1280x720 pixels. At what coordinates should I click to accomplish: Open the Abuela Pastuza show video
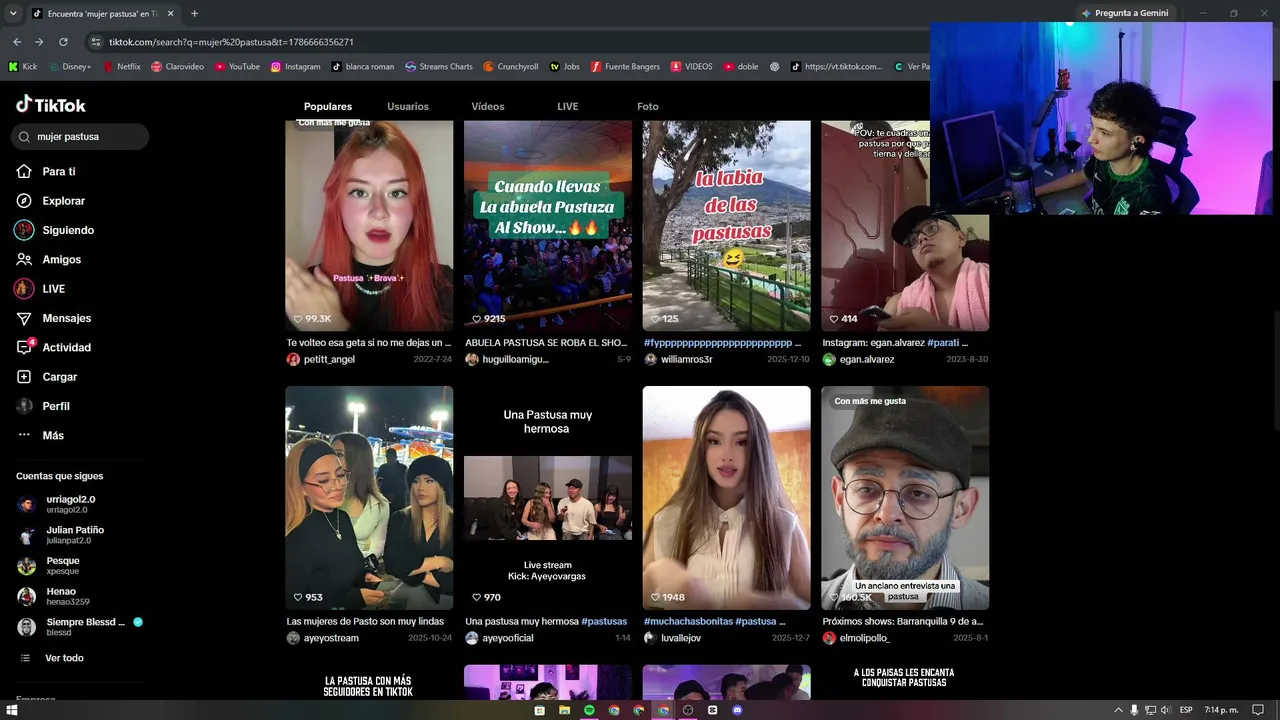548,225
